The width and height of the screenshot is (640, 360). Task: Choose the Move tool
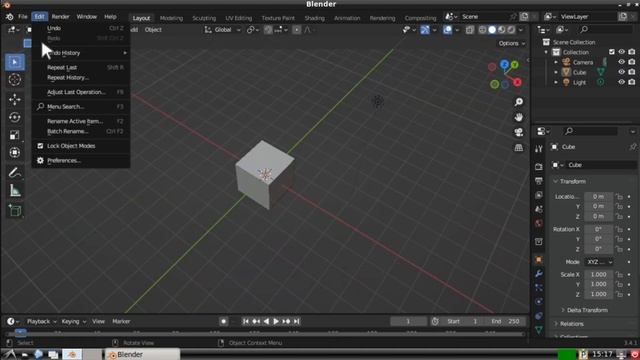(15, 100)
